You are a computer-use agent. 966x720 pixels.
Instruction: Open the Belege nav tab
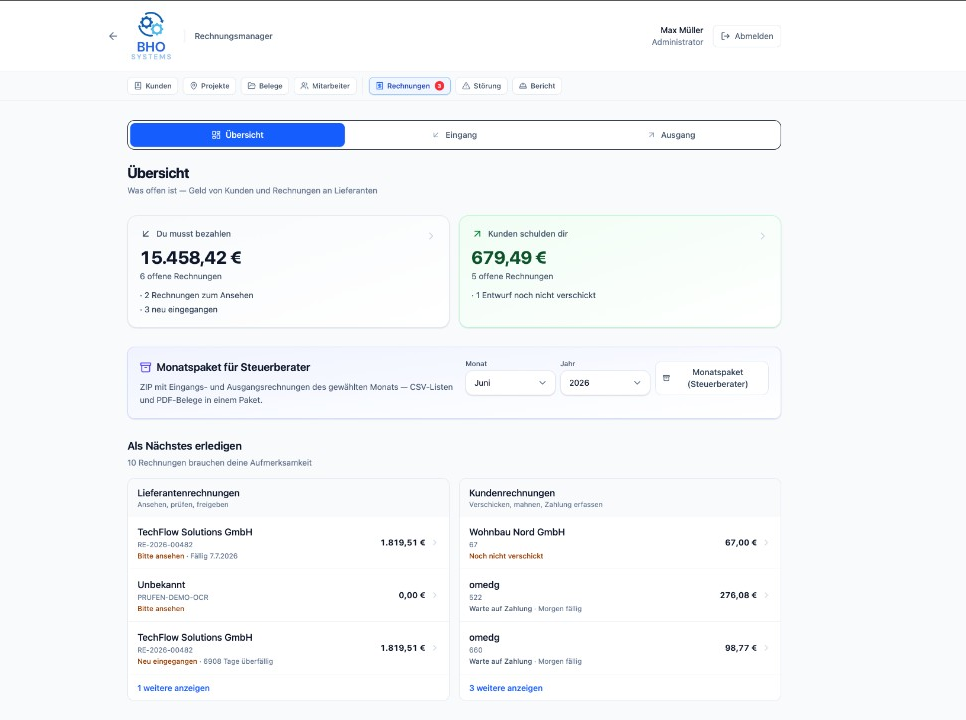[x=265, y=86]
